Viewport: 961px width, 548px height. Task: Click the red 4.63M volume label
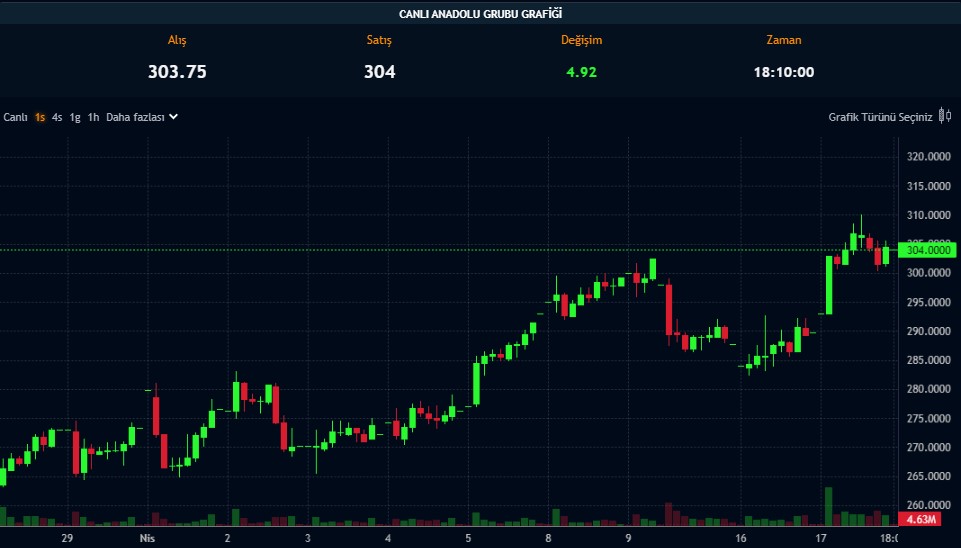coord(920,520)
